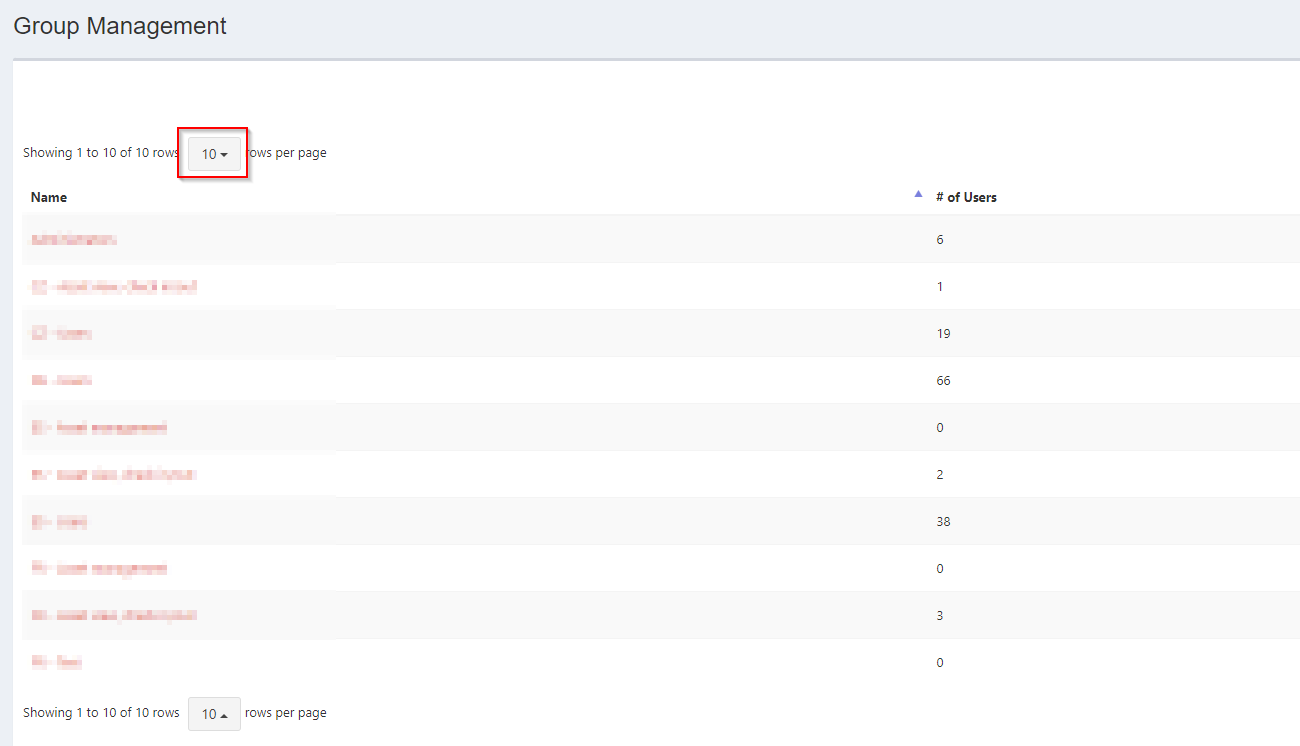Click the "Showing 1 to 10 of 10 rows" text
This screenshot has width=1300, height=746.
pos(101,152)
